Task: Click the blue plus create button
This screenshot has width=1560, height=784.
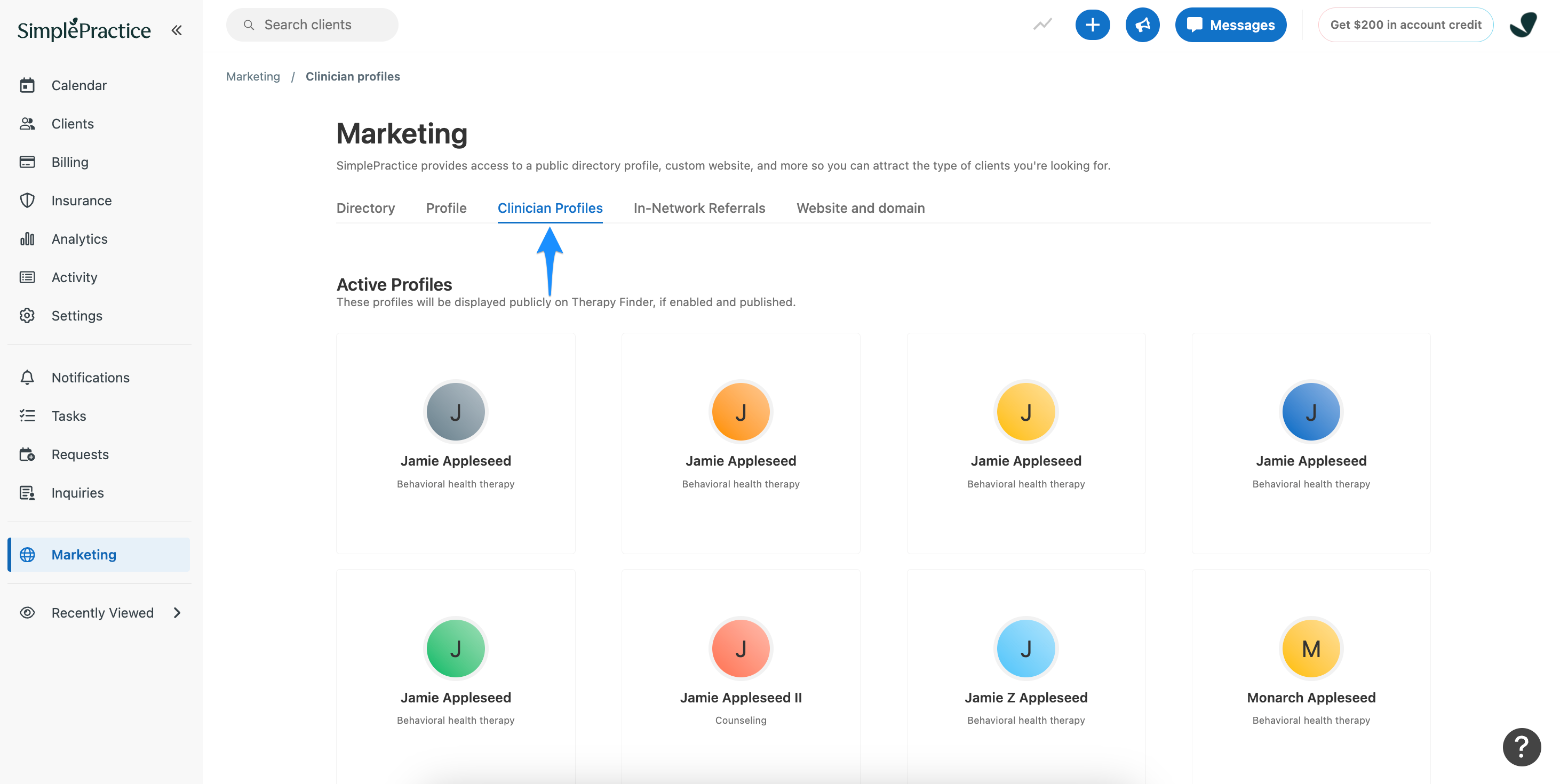Action: [1093, 25]
